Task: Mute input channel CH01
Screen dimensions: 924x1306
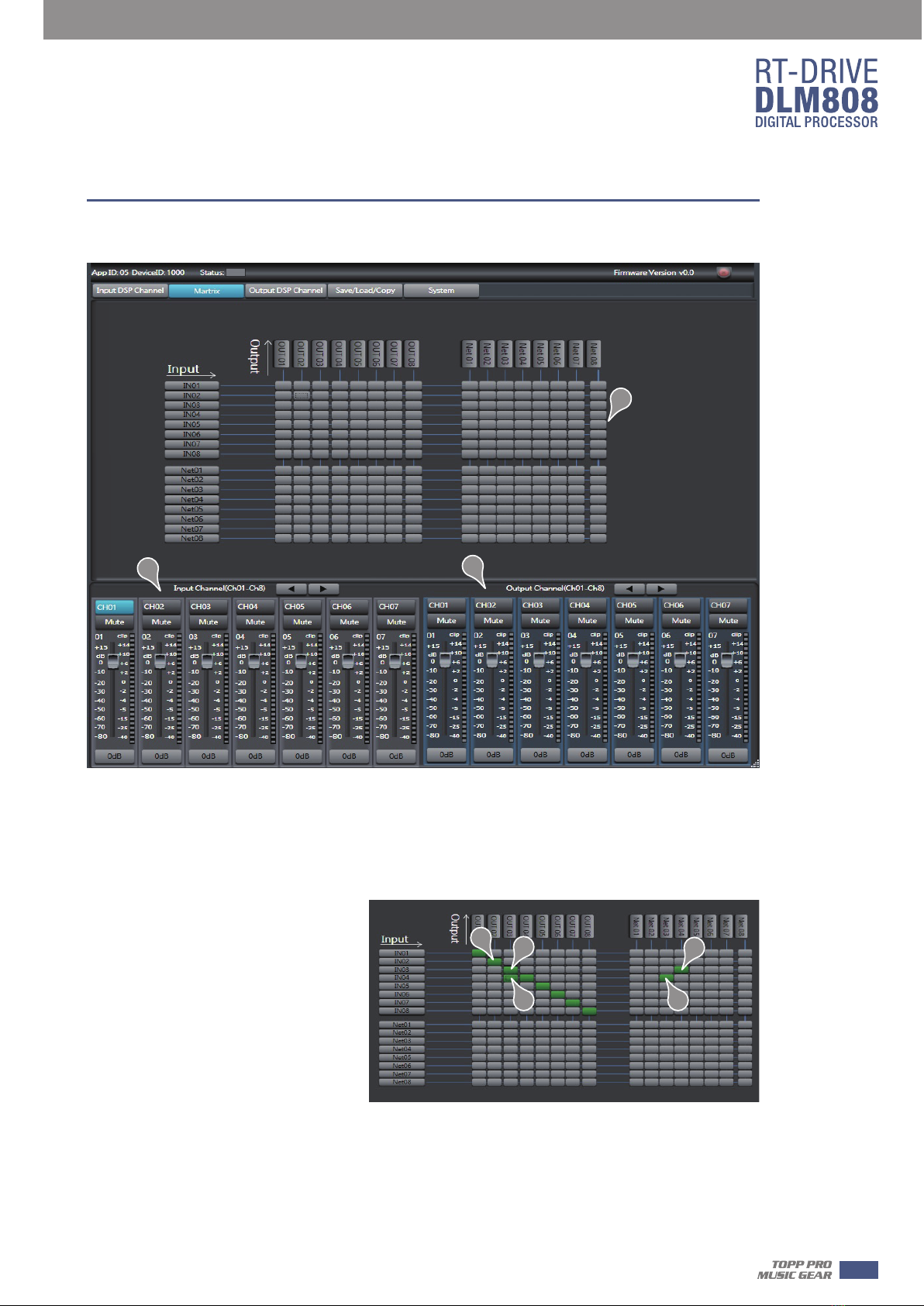Action: click(x=115, y=622)
